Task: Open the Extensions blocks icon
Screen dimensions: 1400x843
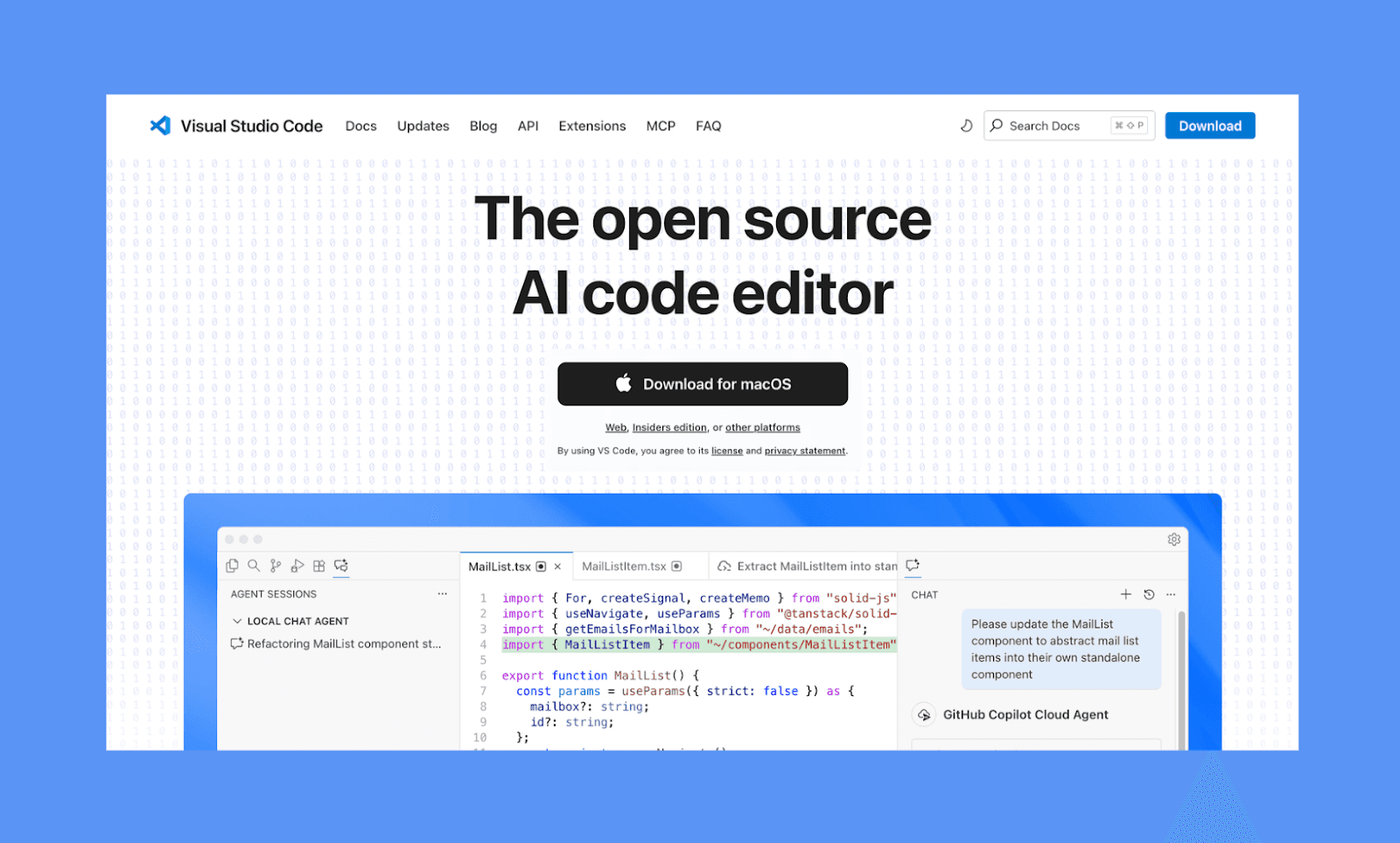Action: click(319, 566)
